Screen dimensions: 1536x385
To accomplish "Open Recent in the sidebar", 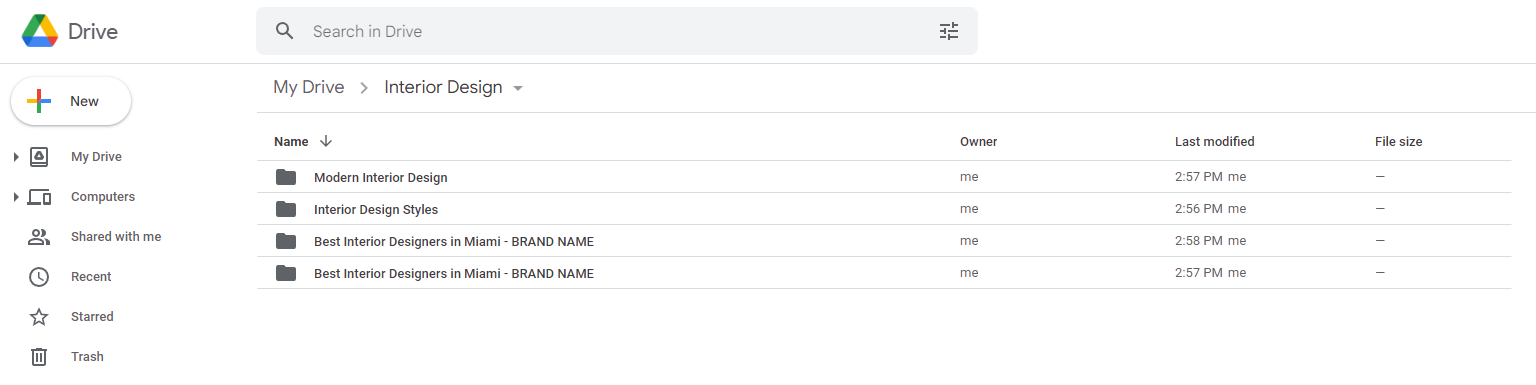I will pyautogui.click(x=91, y=277).
